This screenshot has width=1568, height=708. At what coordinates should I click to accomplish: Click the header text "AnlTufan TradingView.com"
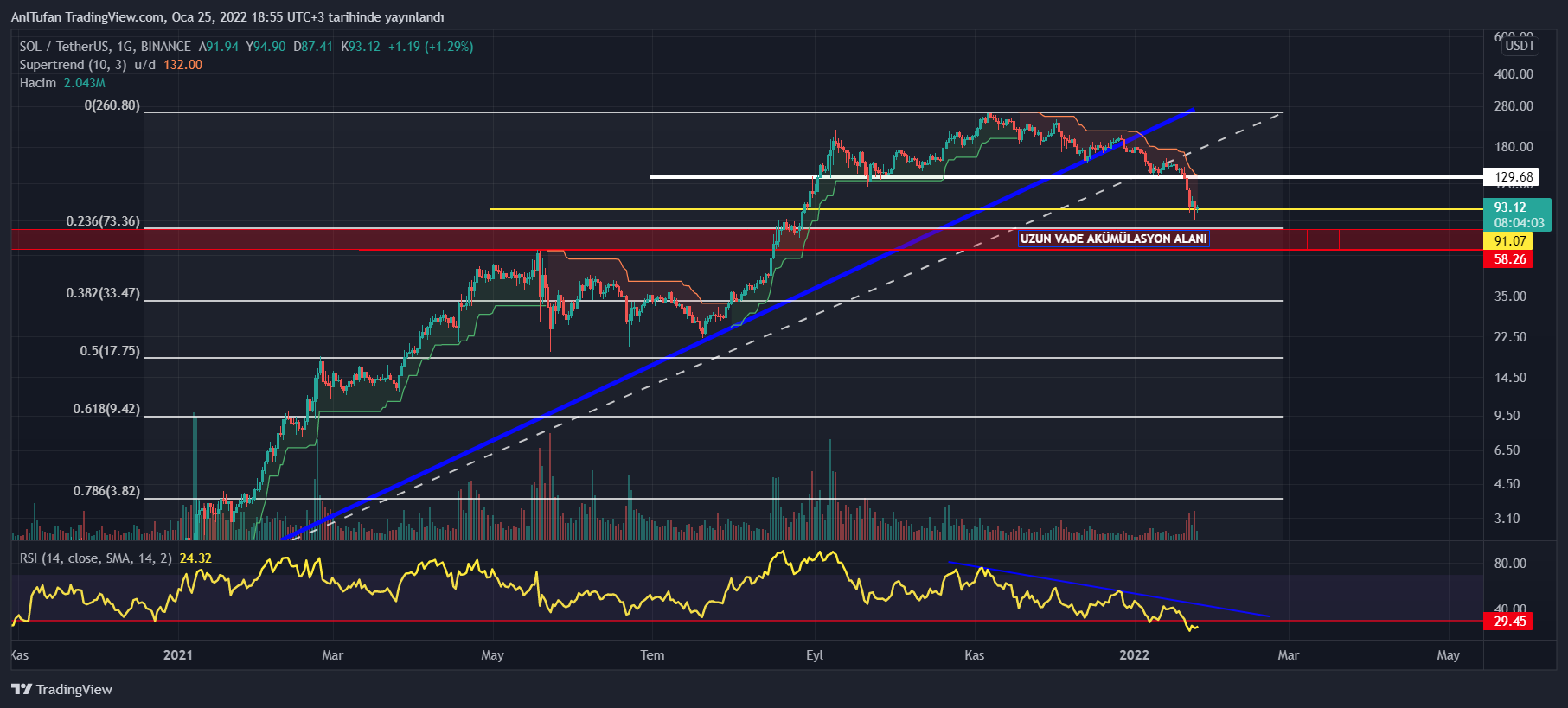(87, 17)
